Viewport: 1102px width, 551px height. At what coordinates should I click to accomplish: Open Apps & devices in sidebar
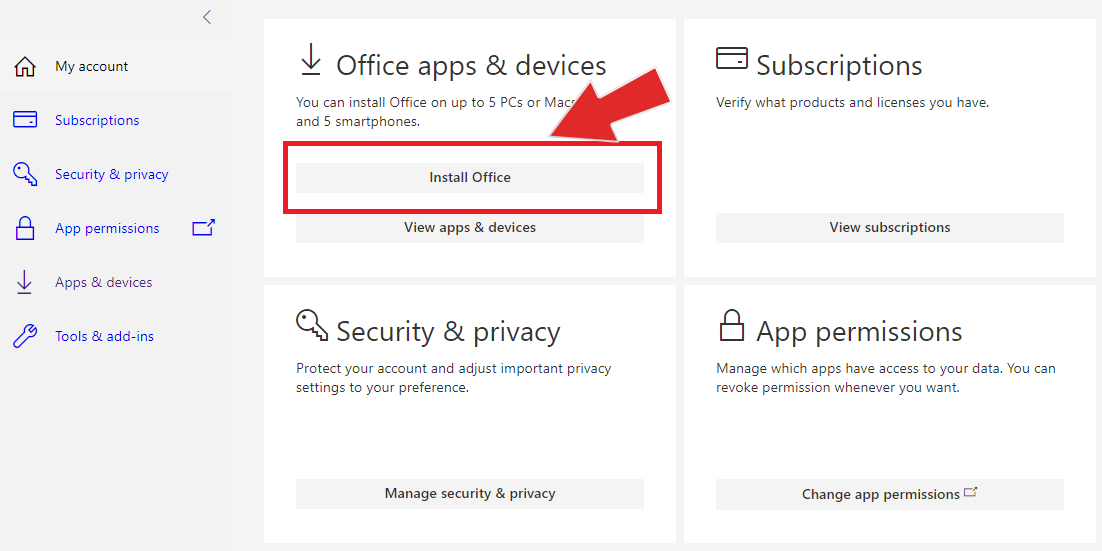[104, 283]
